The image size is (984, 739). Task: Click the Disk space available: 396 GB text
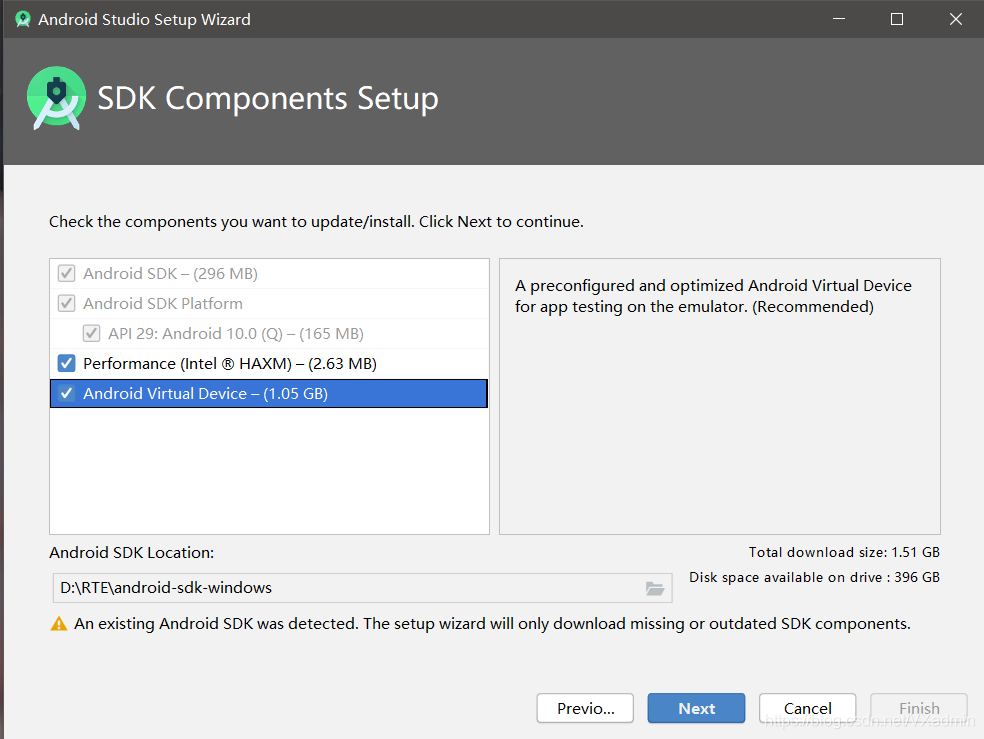(815, 577)
